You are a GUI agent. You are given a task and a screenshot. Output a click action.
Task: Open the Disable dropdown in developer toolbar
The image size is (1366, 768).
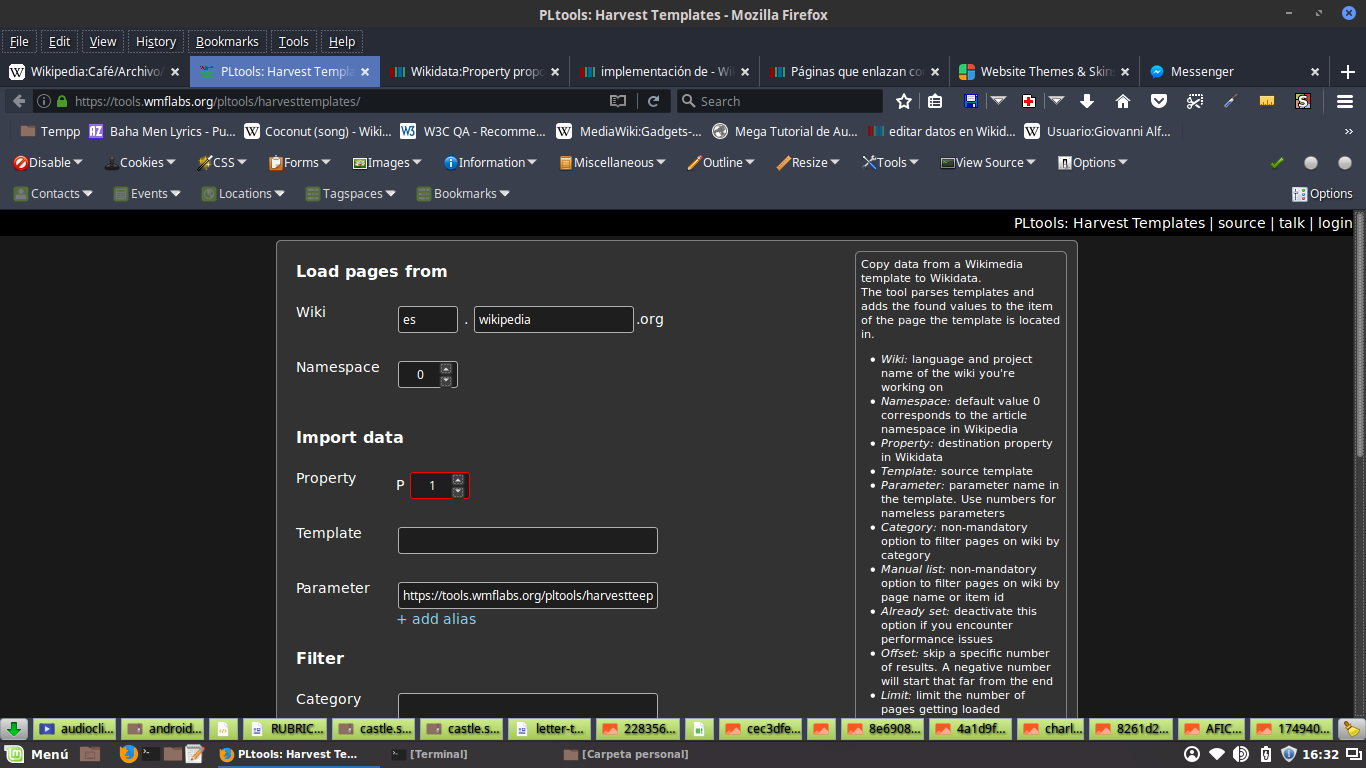tap(48, 163)
